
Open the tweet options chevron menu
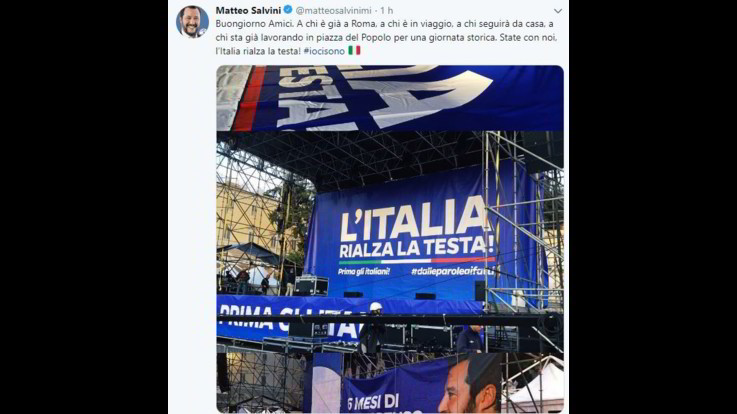[557, 11]
